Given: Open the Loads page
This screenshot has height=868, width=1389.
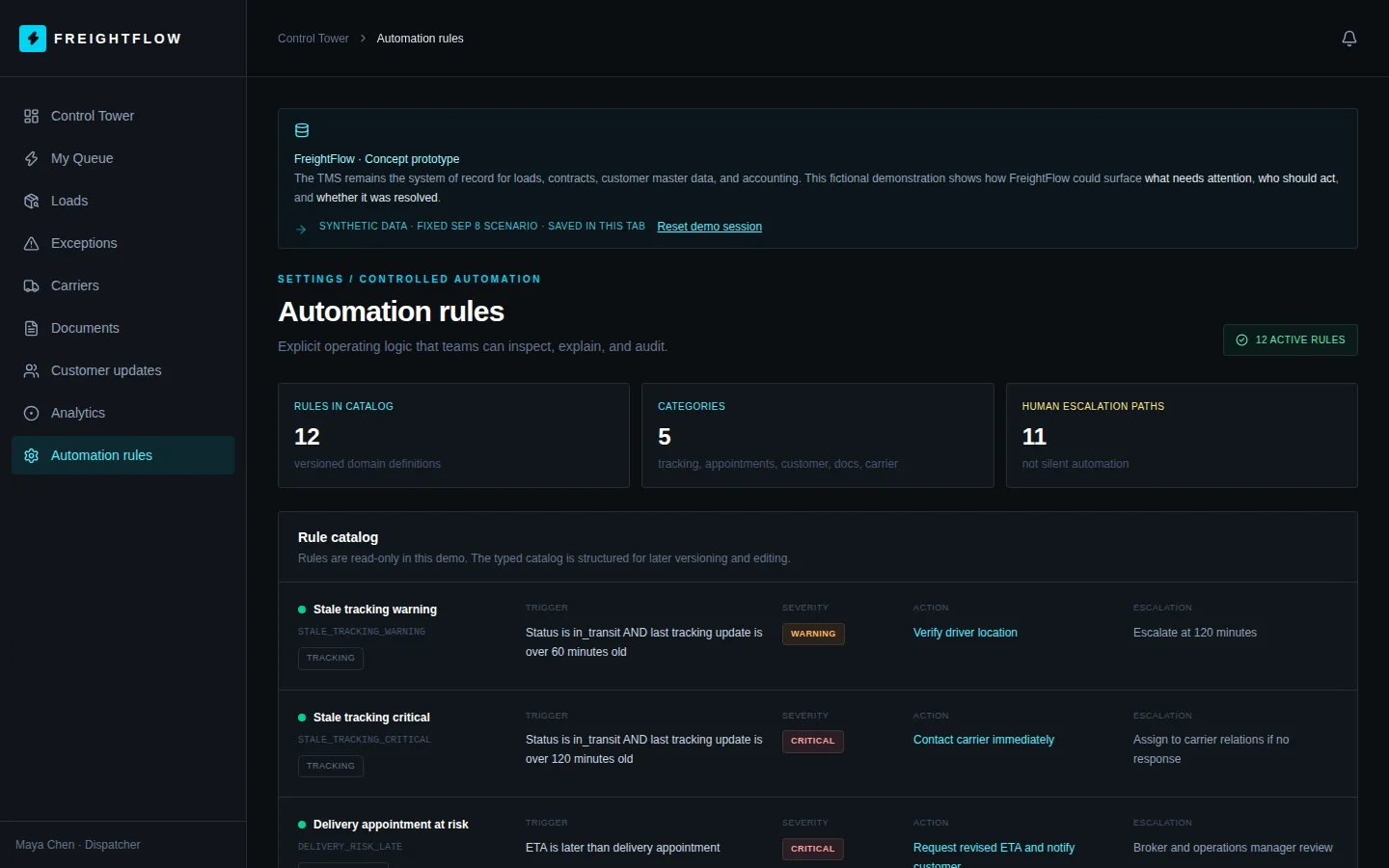Looking at the screenshot, I should [123, 201].
